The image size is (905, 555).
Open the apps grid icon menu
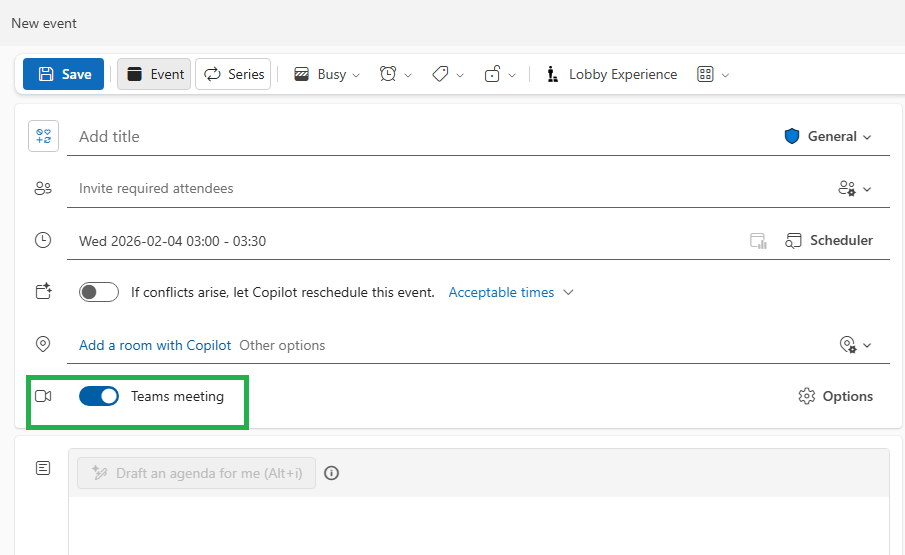(x=705, y=74)
